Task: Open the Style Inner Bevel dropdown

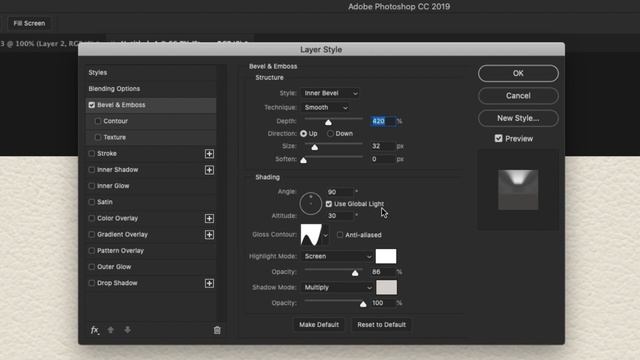Action: 330,93
